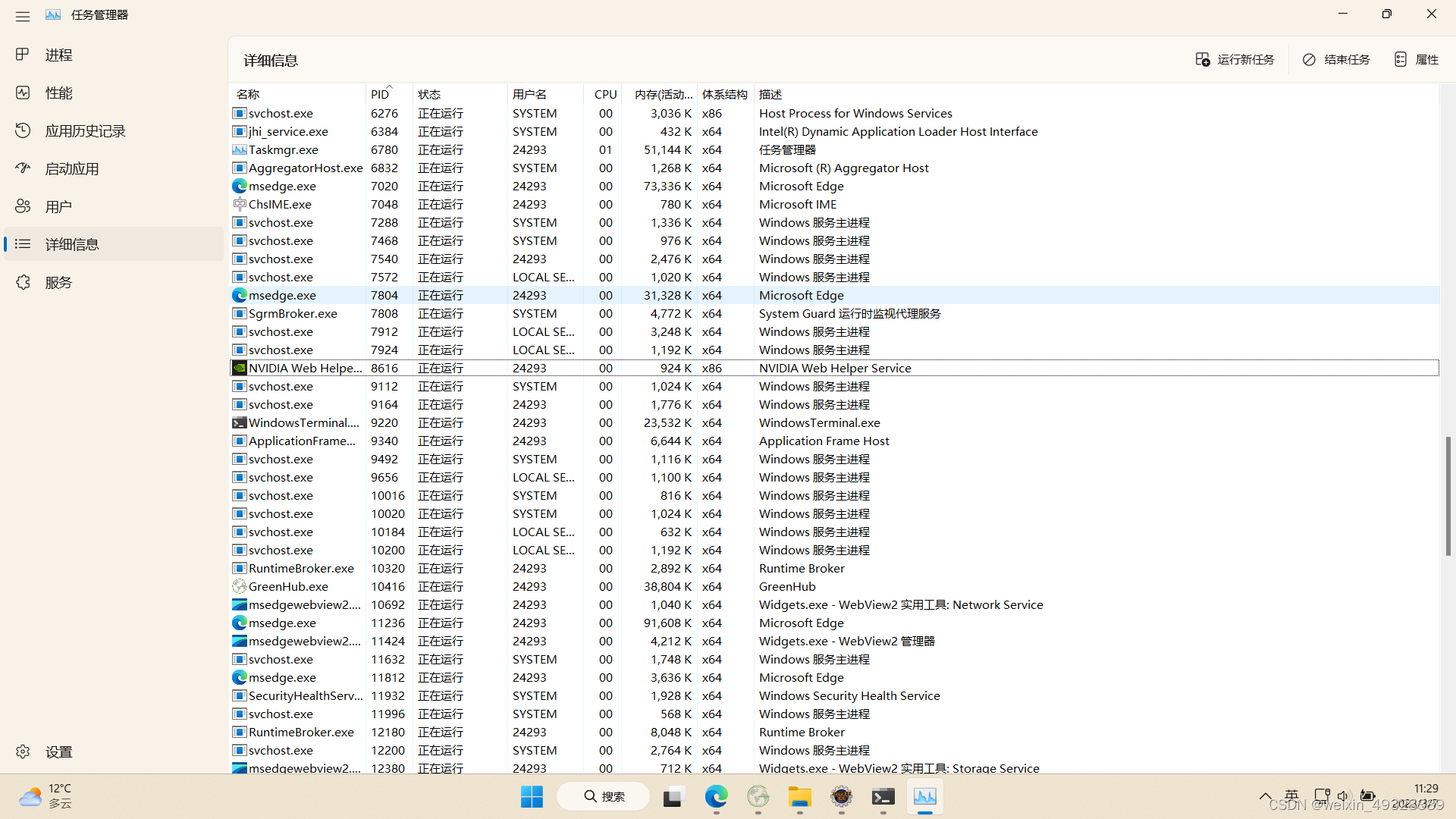Click SecurityHealthService process icon

pos(240,695)
